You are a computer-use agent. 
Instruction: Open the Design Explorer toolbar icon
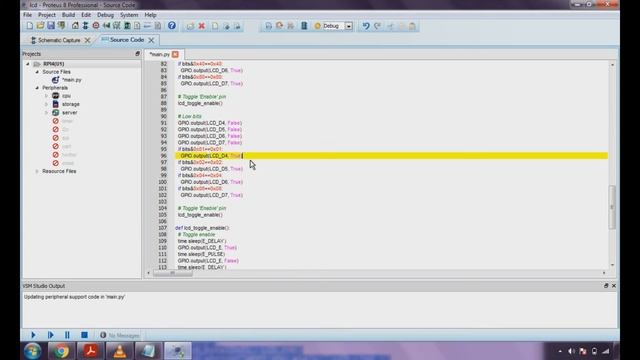pos(127,26)
